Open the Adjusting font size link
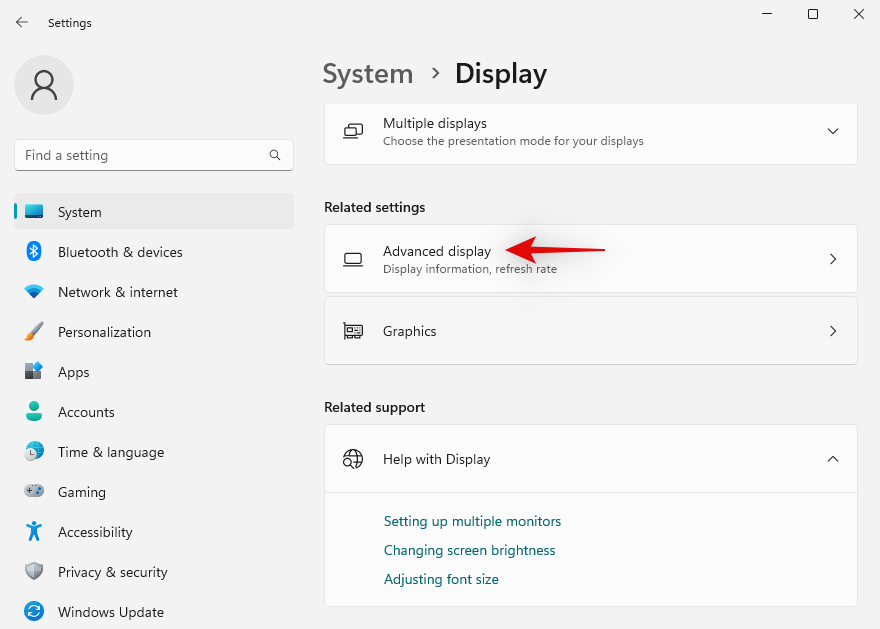880x629 pixels. pos(441,579)
